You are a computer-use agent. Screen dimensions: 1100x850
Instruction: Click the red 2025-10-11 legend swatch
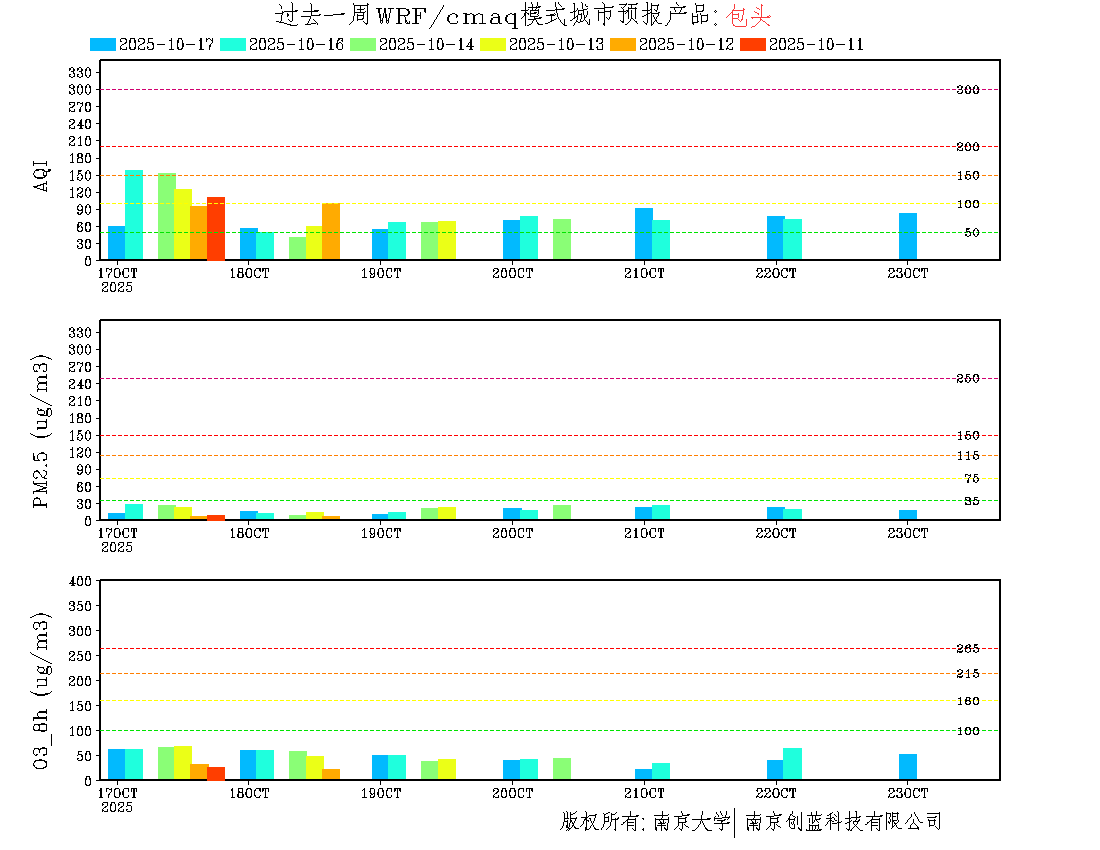[x=753, y=44]
